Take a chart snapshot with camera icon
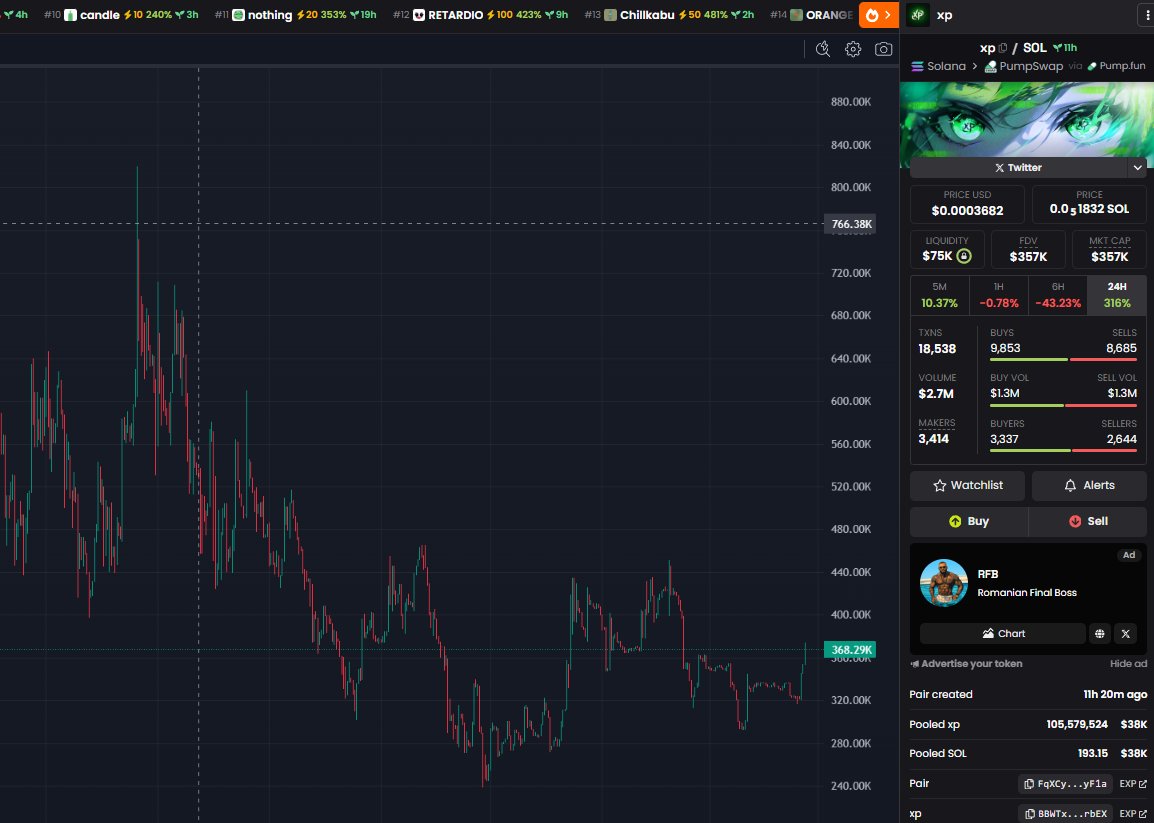The height and width of the screenshot is (823, 1154). click(x=883, y=49)
